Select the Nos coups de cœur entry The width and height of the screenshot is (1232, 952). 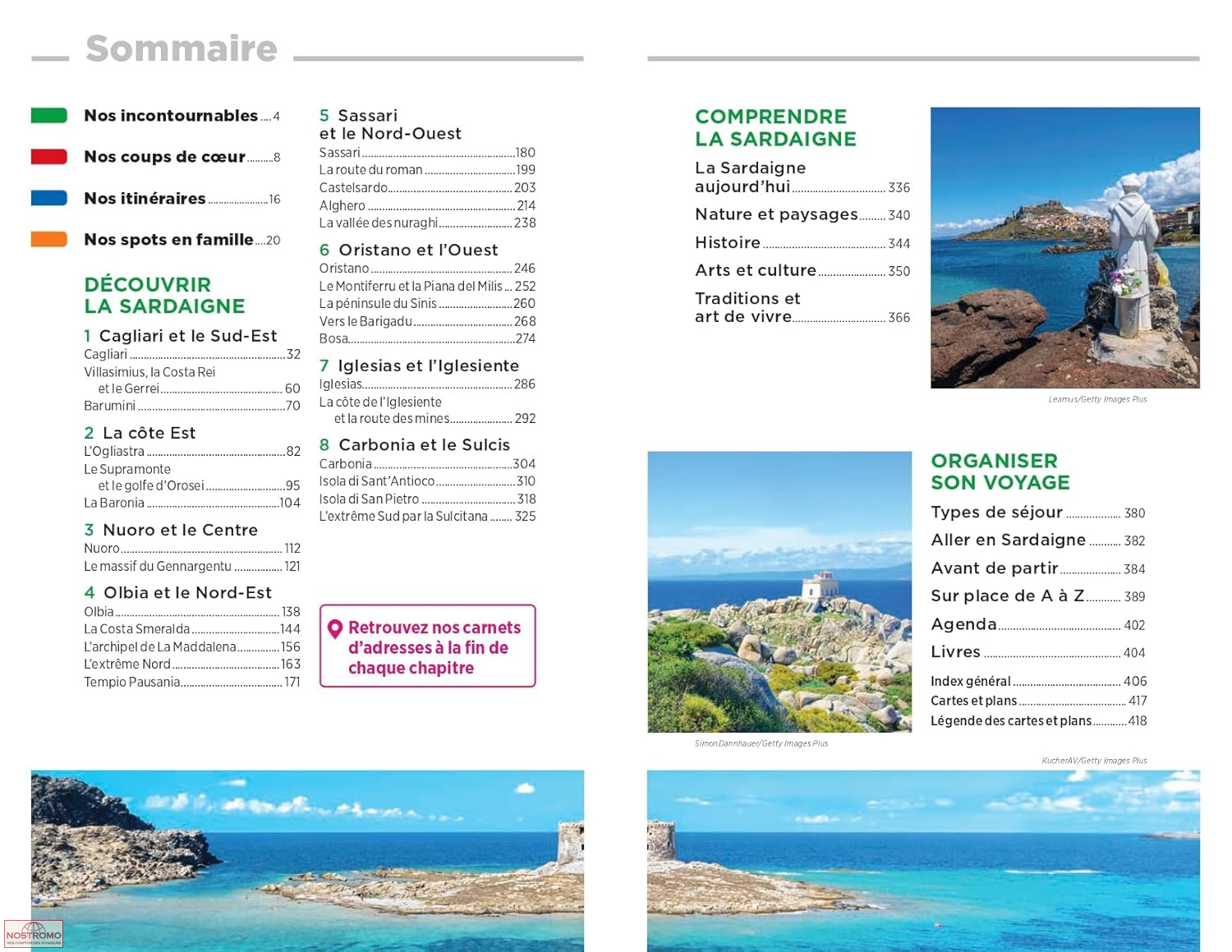click(x=182, y=157)
